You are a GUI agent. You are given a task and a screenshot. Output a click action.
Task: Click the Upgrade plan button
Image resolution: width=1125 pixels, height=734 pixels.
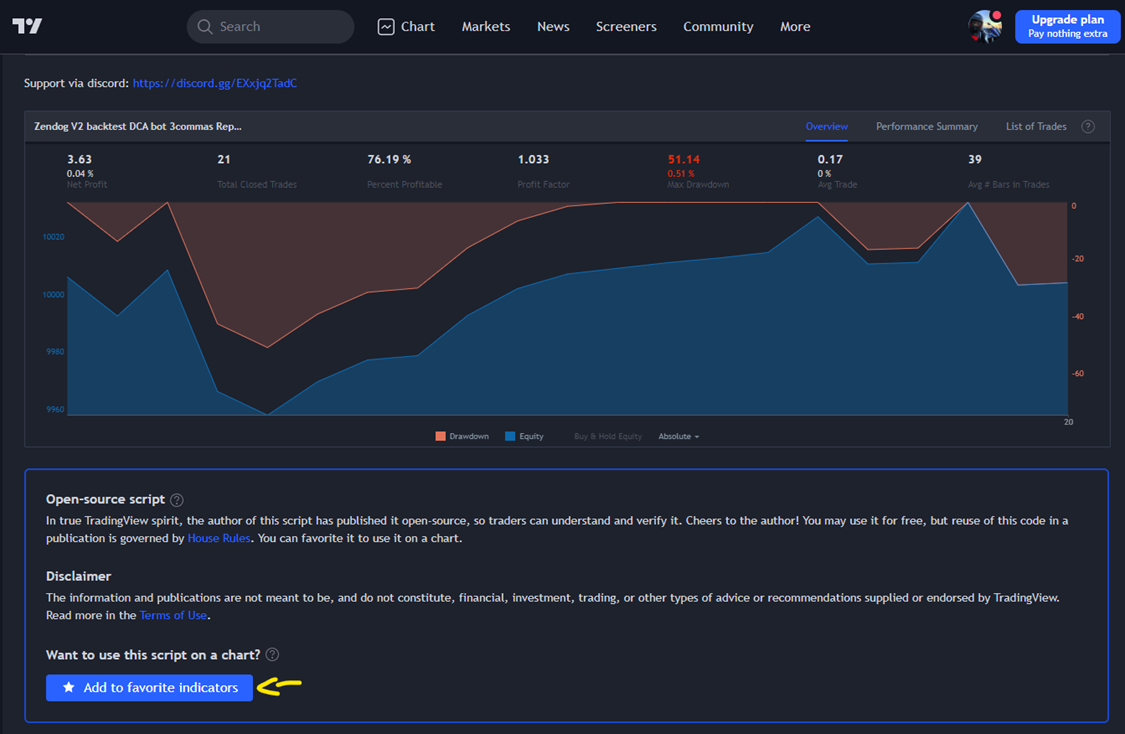click(1067, 26)
